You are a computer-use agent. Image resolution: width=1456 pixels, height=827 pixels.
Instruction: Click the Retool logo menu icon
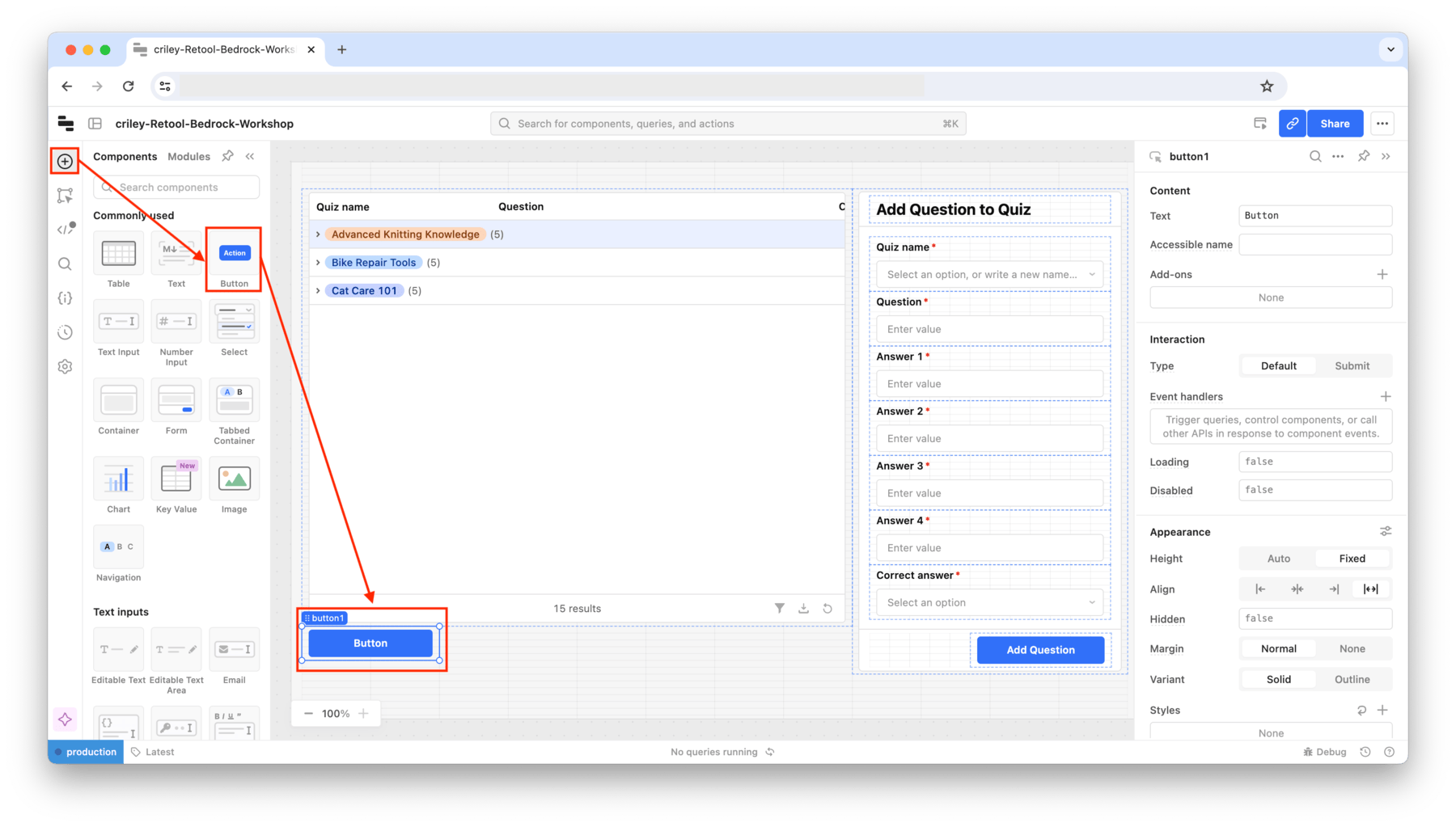pos(66,124)
